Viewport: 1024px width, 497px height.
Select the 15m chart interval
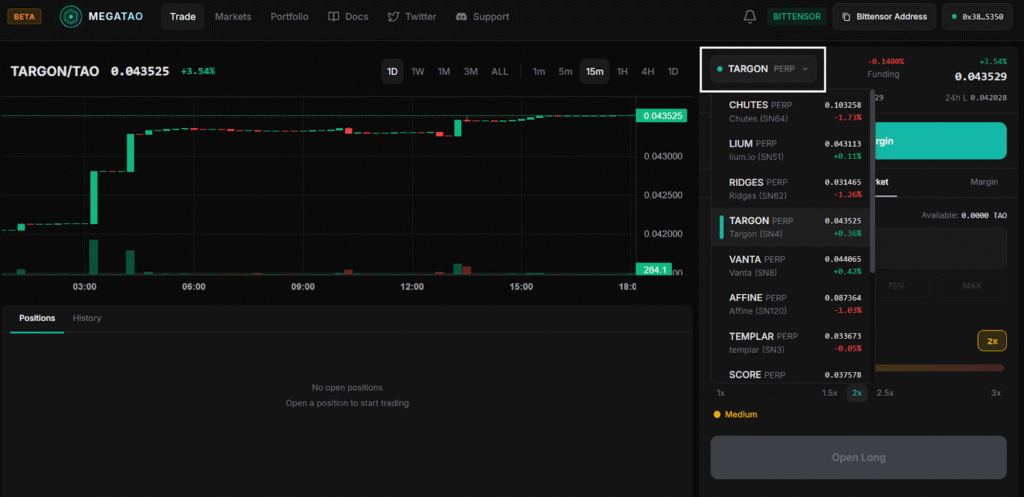pyautogui.click(x=595, y=71)
